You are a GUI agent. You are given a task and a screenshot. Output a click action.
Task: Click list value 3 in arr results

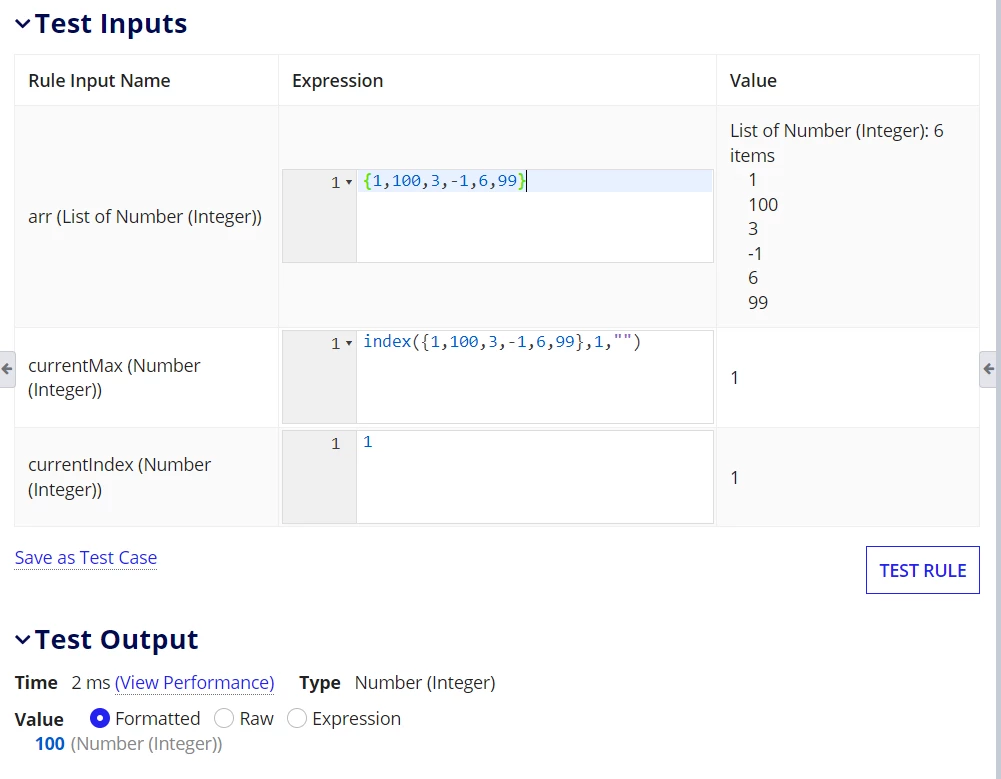753,229
